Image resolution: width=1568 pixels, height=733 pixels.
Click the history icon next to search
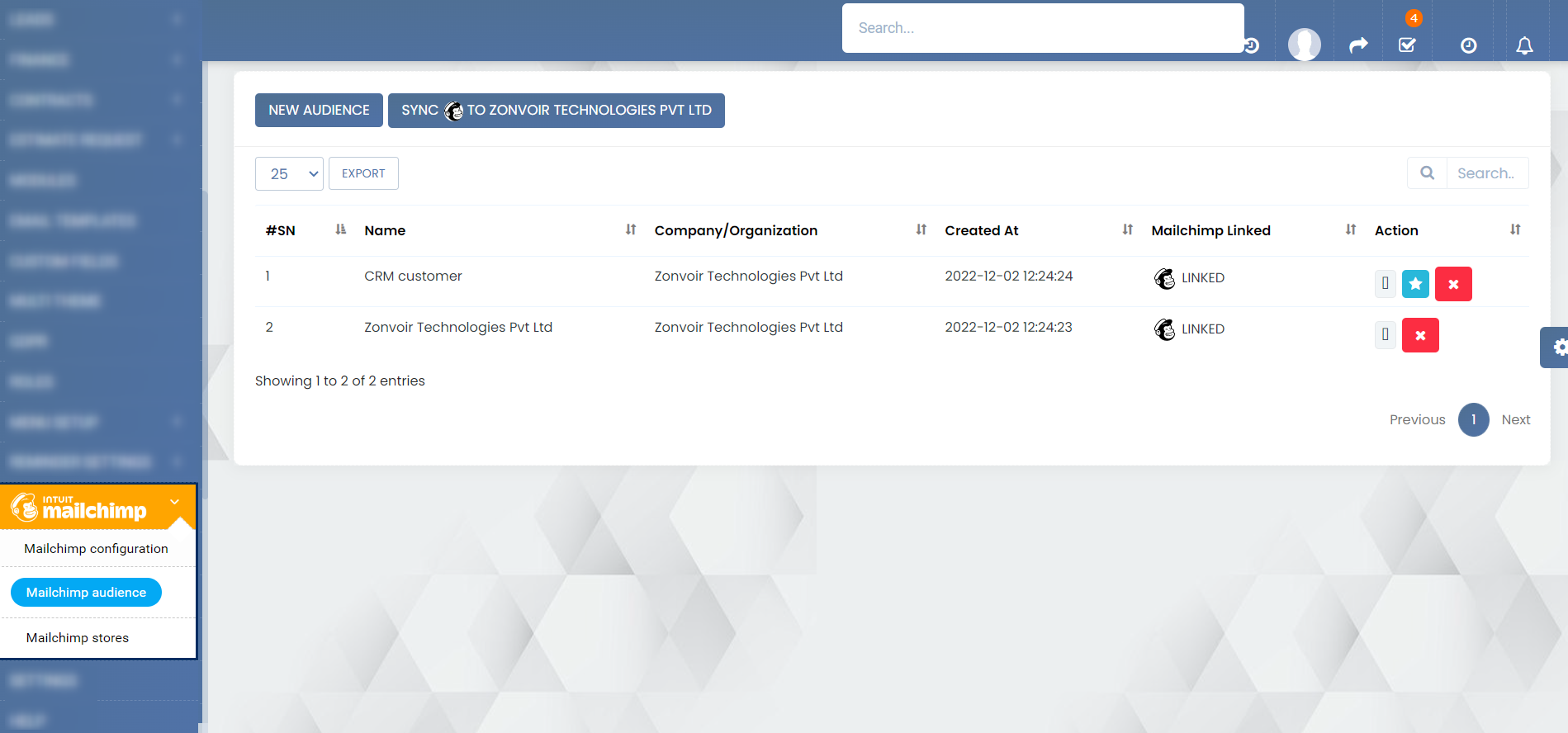click(x=1252, y=45)
